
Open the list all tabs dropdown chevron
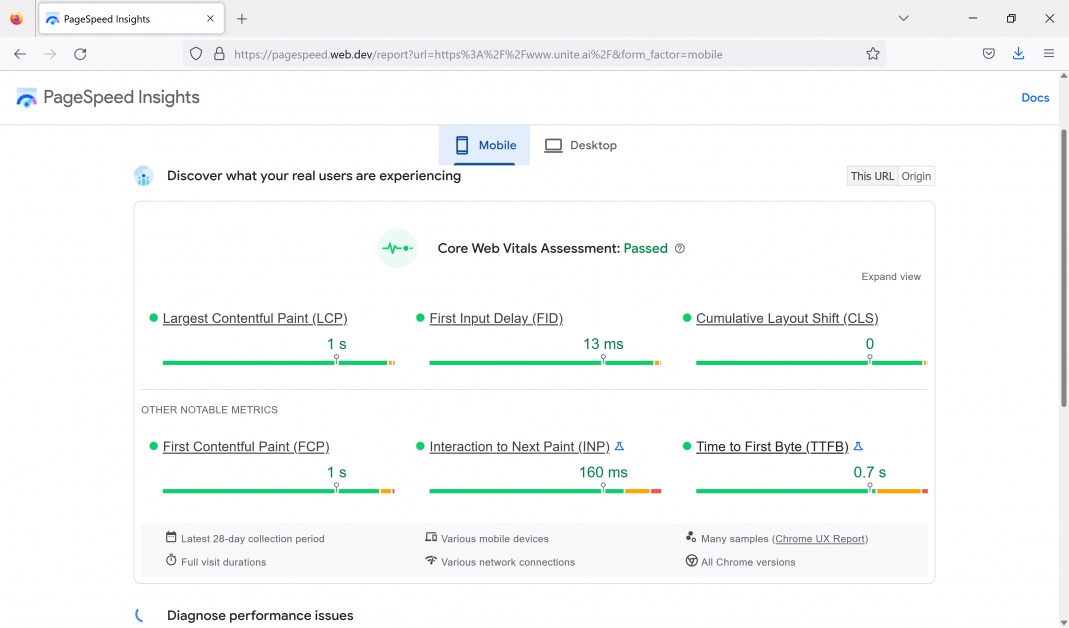pyautogui.click(x=903, y=19)
